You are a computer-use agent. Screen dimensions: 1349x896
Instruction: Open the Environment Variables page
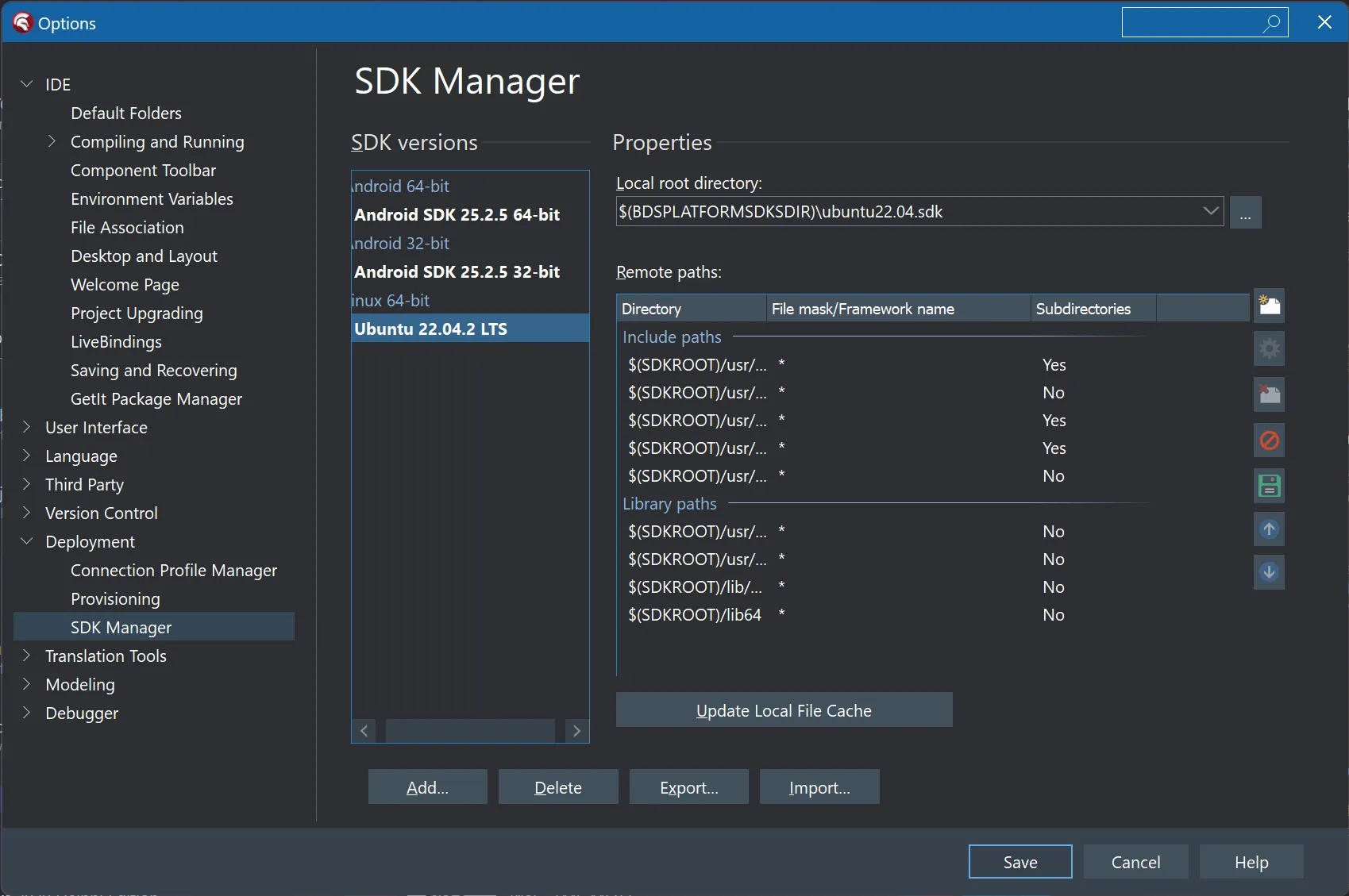coord(152,199)
